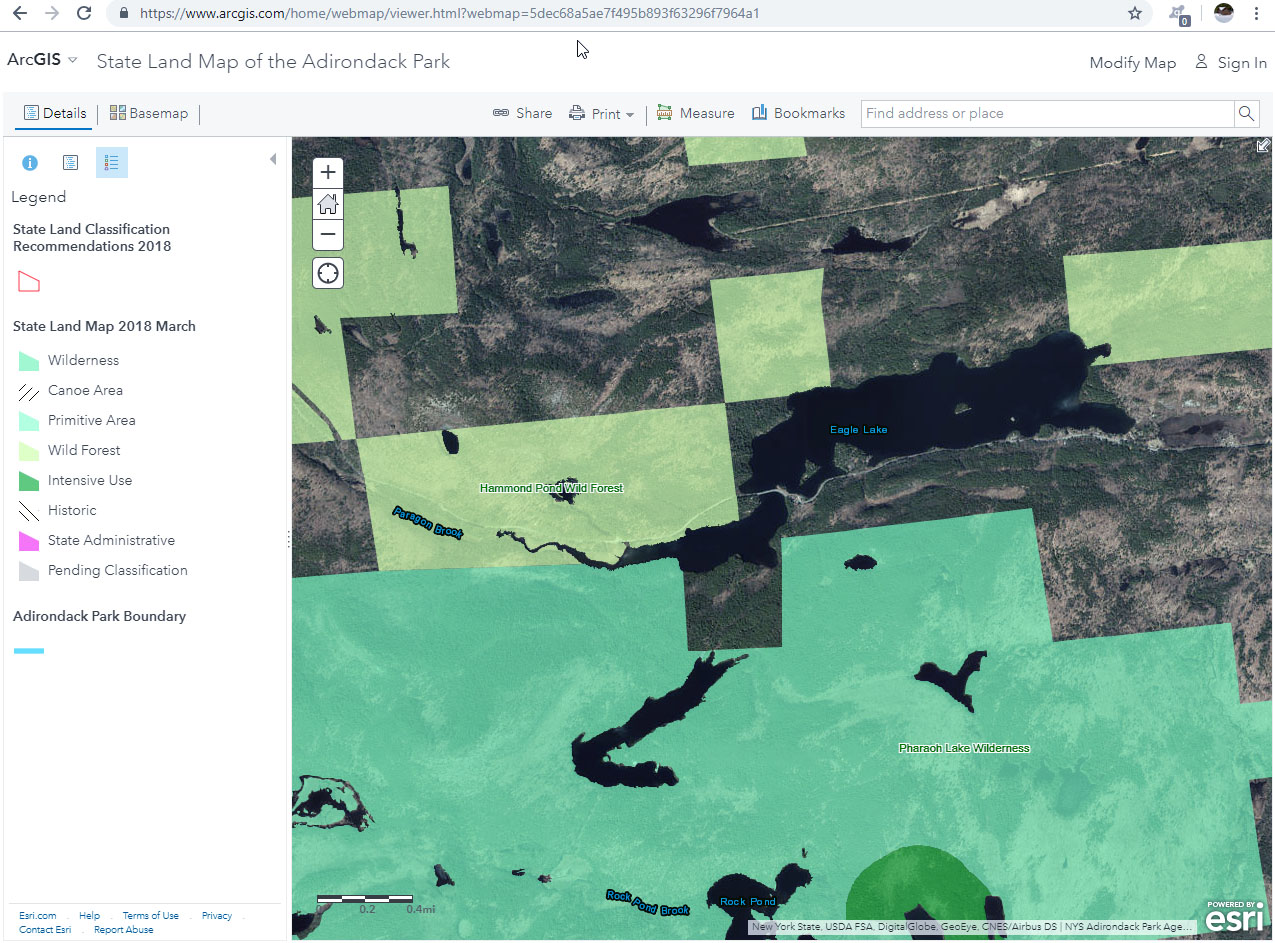Click the Hammond Pond Wild Forest label
Image resolution: width=1275 pixels, height=943 pixels.
coord(551,488)
